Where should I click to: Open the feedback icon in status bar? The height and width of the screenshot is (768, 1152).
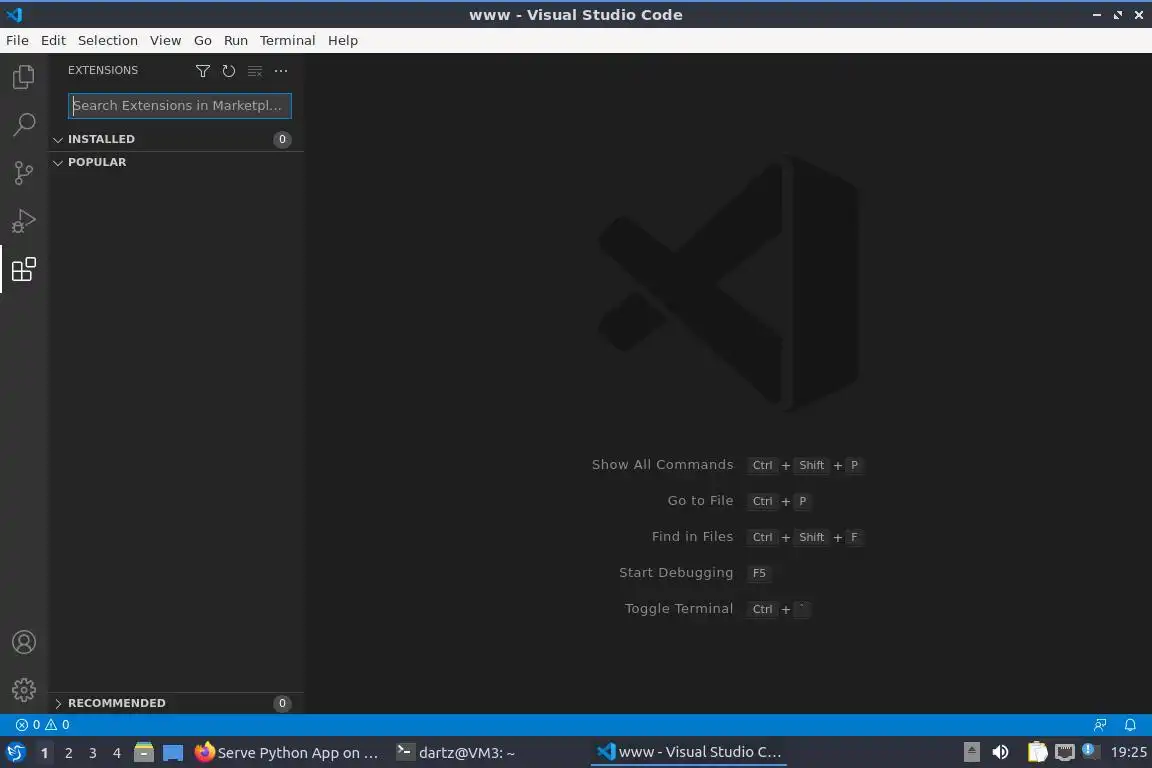tap(1100, 725)
